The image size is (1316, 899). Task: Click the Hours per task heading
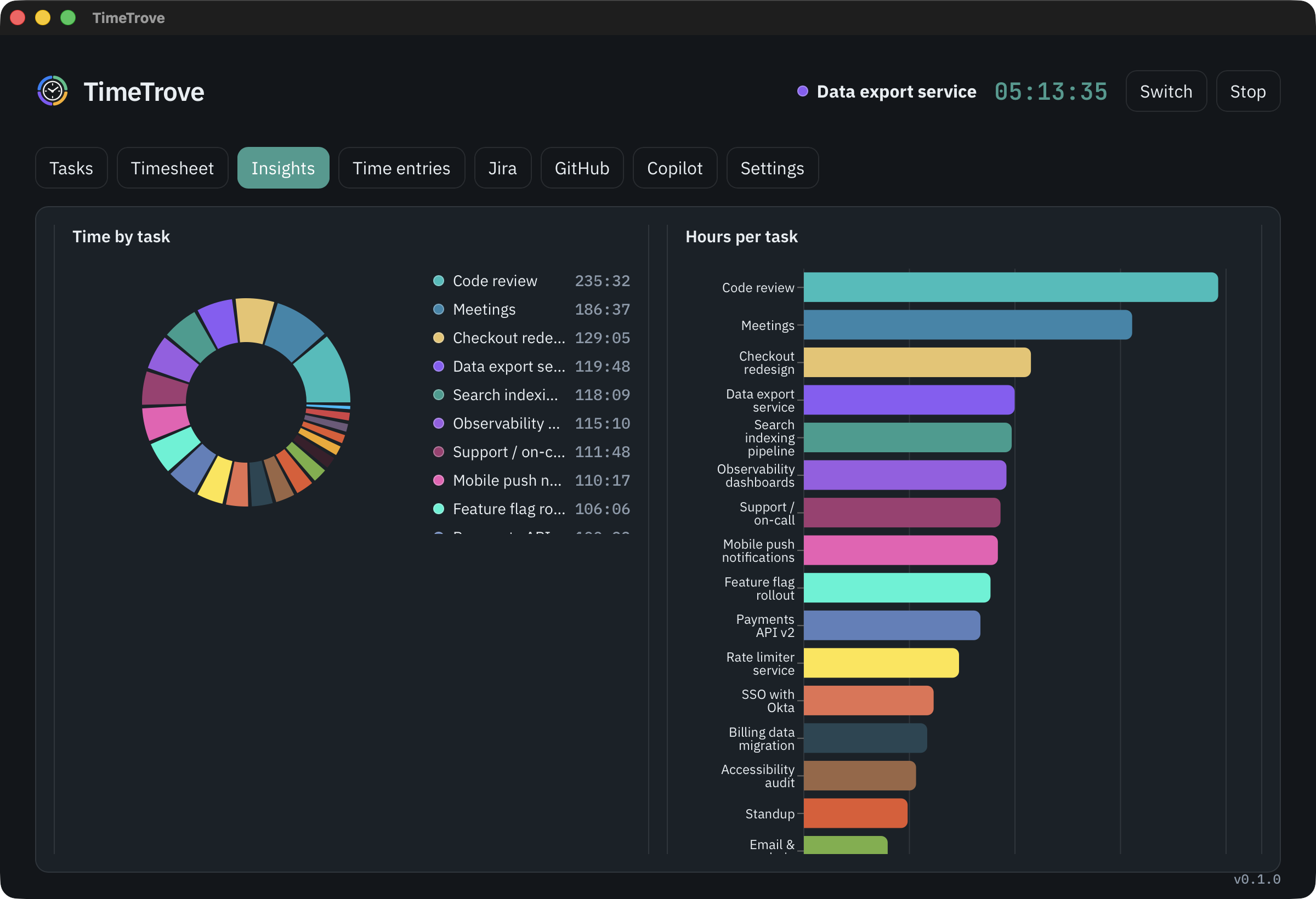pyautogui.click(x=741, y=237)
